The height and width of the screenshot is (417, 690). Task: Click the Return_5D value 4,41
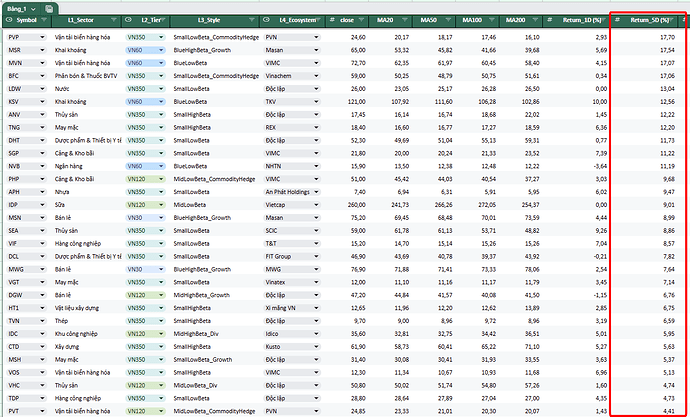click(x=668, y=411)
